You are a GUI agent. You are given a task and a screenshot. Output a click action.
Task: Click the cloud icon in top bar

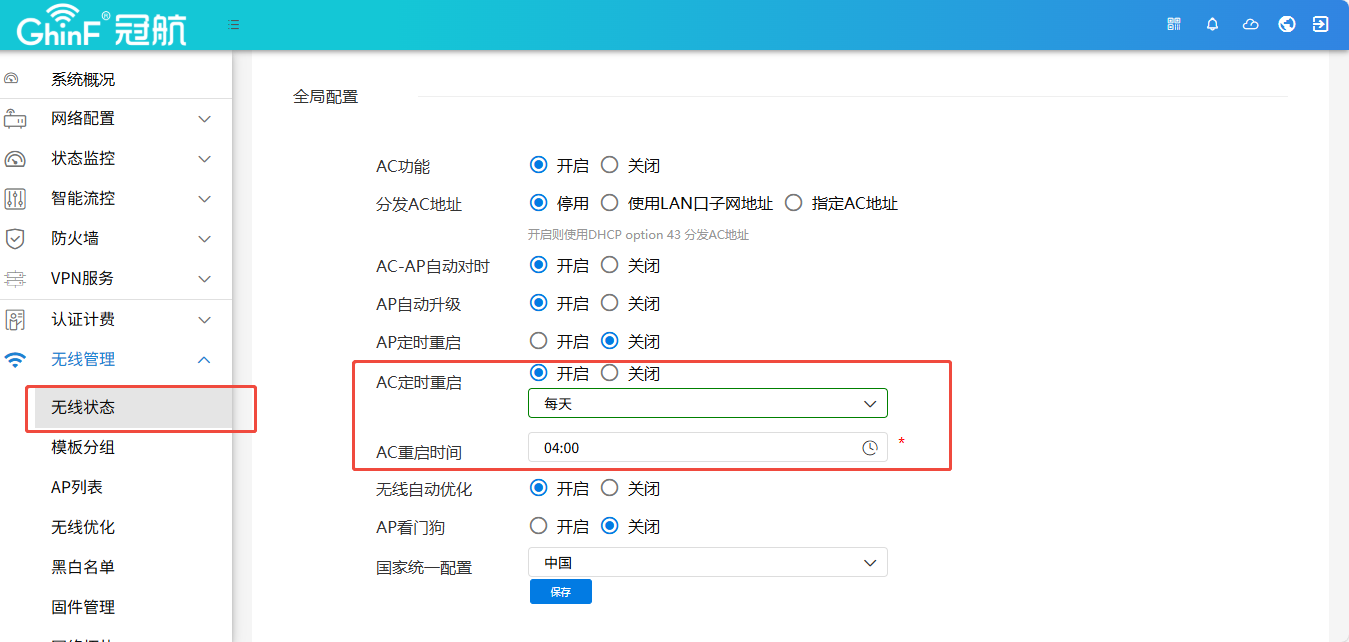1250,24
